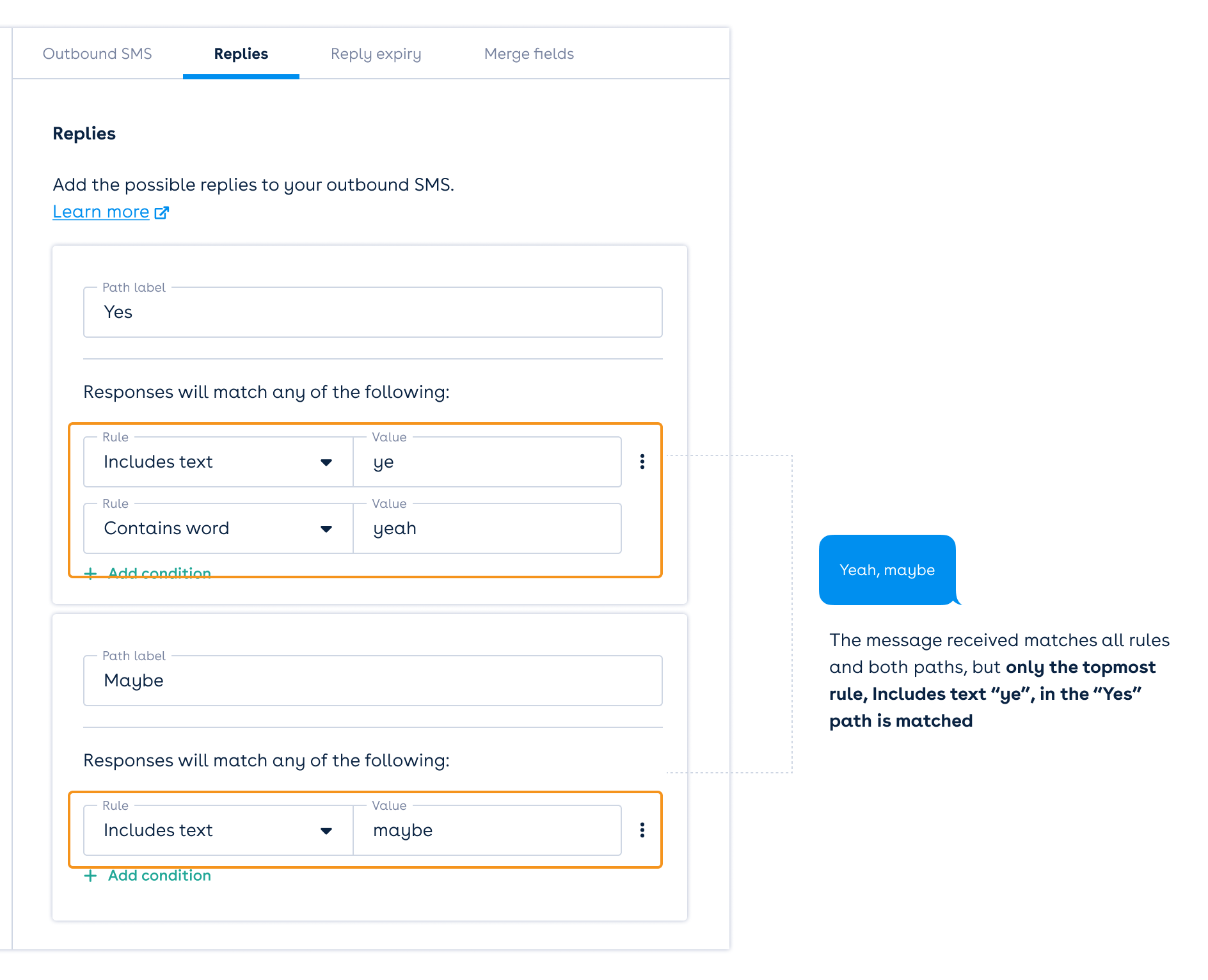This screenshot has height=980, width=1208.
Task: Click the Yeah, maybe message bubble
Action: point(887,570)
